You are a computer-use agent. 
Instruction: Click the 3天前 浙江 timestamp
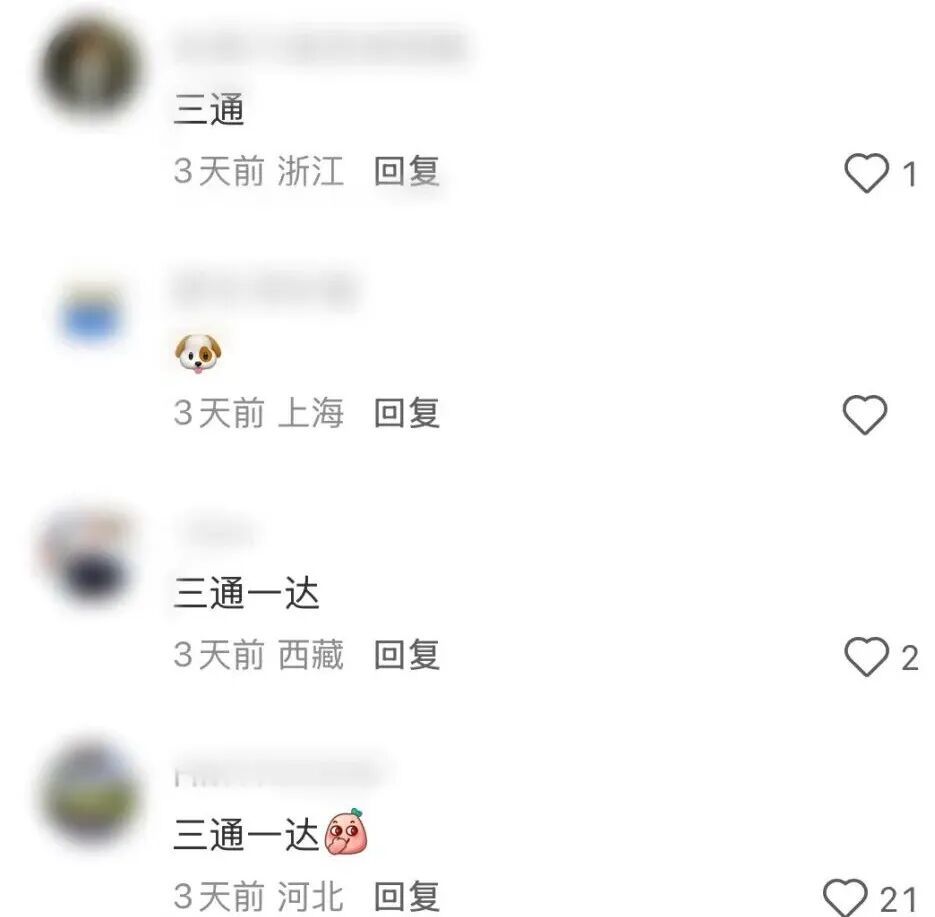[x=259, y=171]
